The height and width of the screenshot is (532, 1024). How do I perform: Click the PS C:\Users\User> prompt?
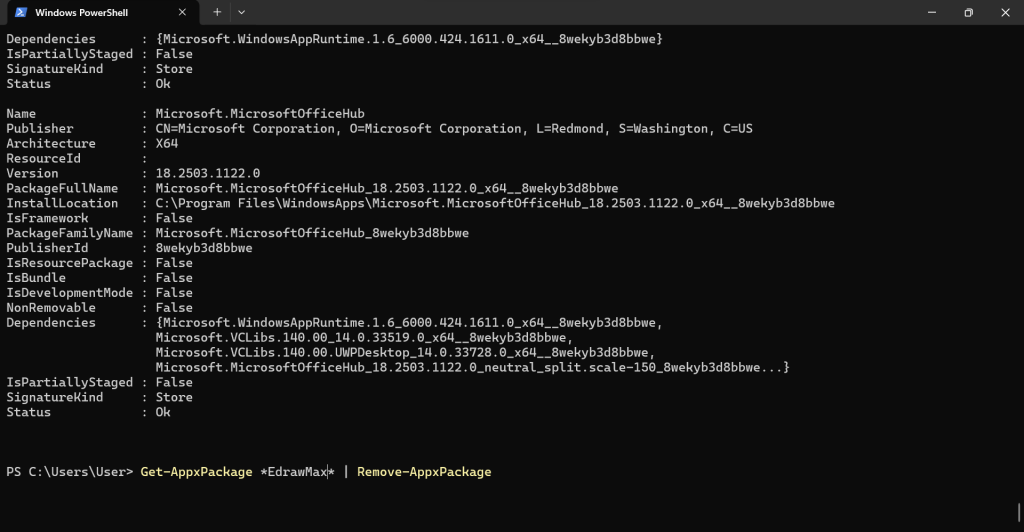click(x=70, y=472)
